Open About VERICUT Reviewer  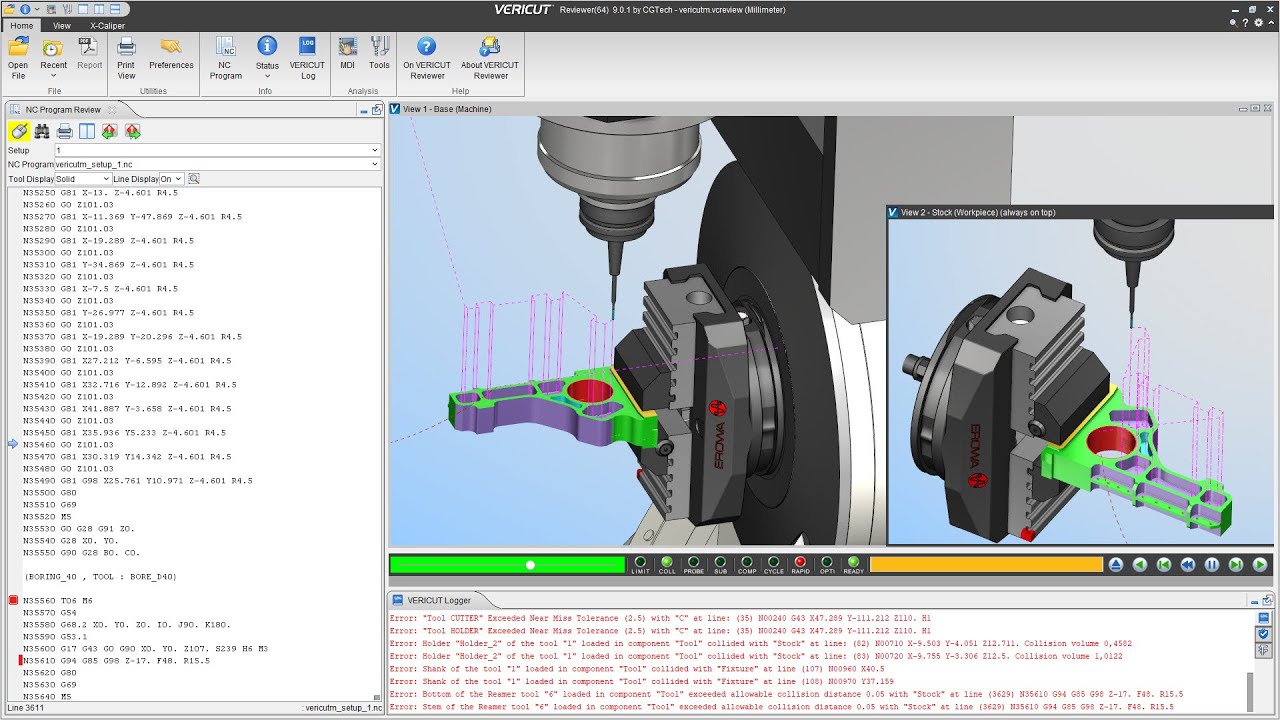coord(490,57)
